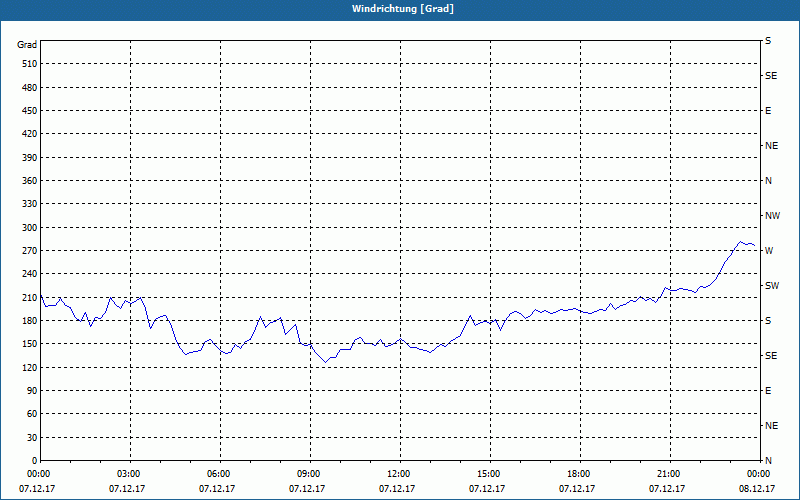Click the E compass label level with 450
The width and height of the screenshot is (800, 500).
768,111
